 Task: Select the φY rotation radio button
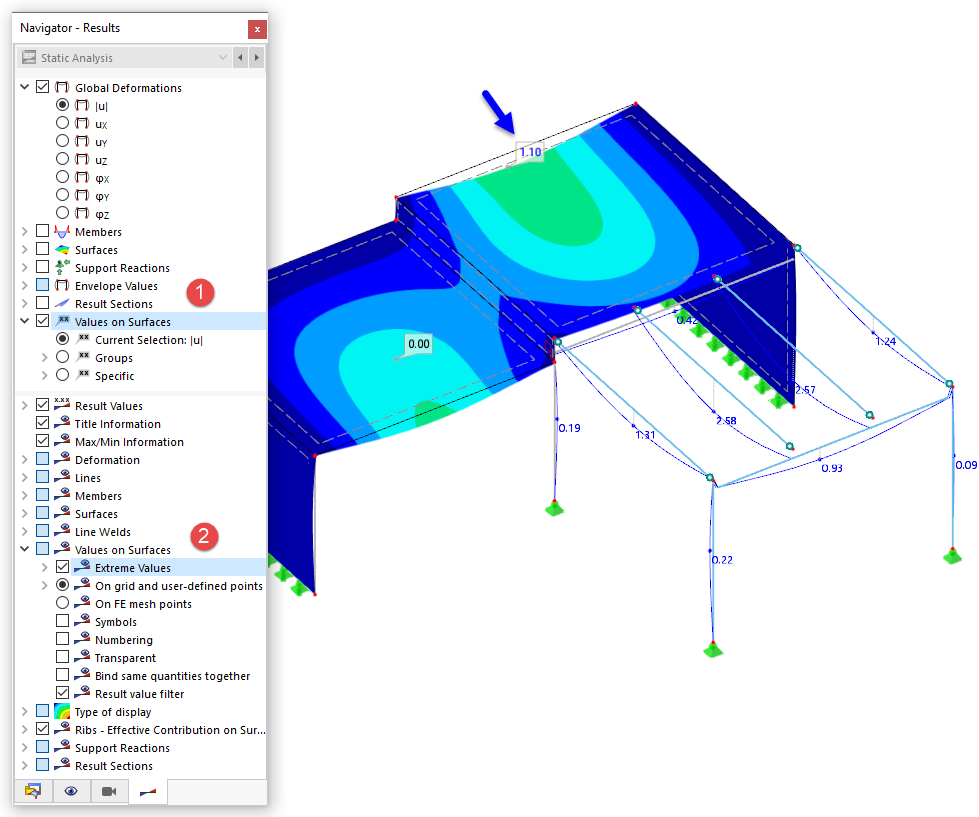click(62, 195)
